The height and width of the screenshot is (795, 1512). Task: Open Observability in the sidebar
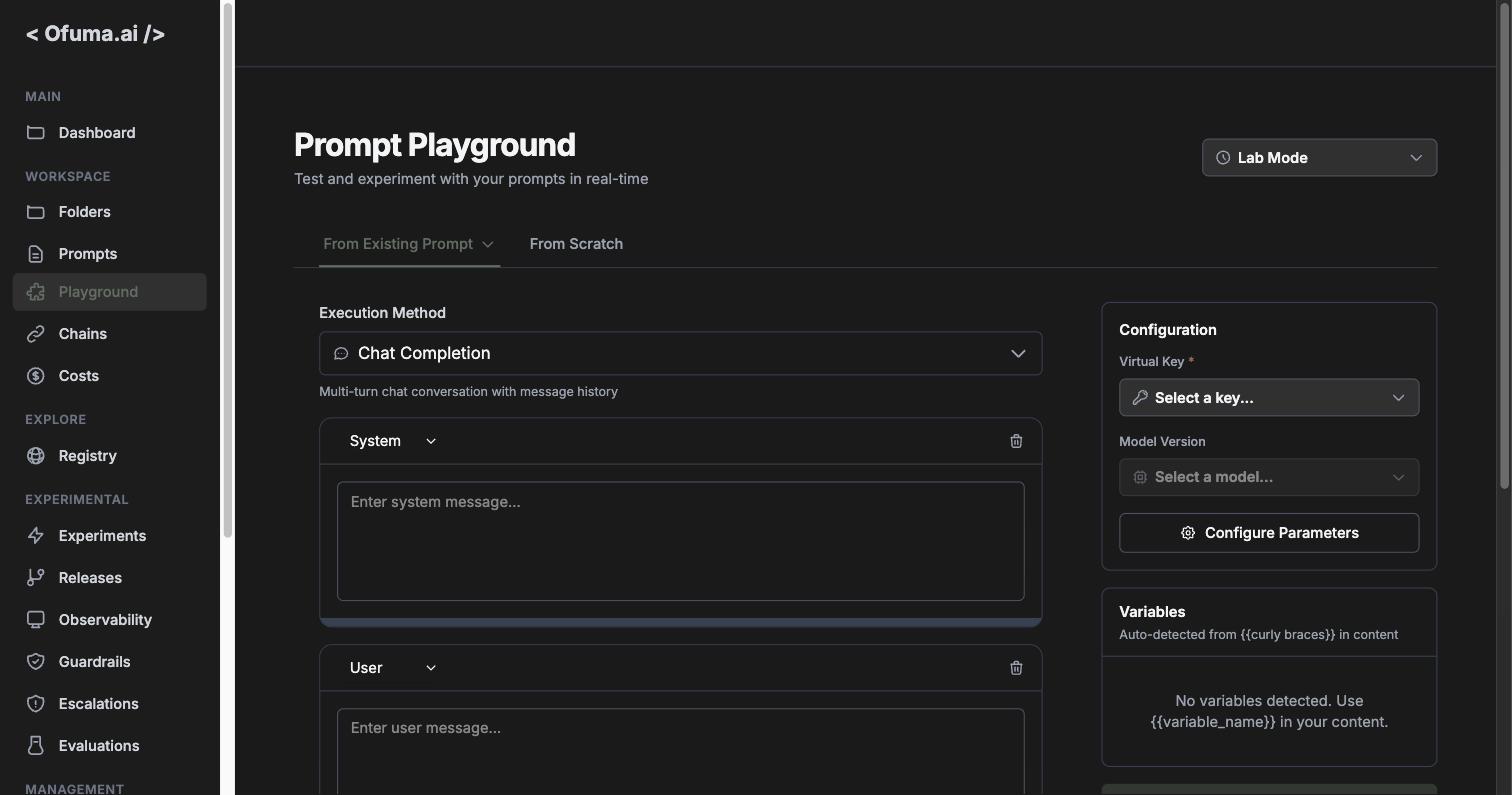tap(109, 620)
